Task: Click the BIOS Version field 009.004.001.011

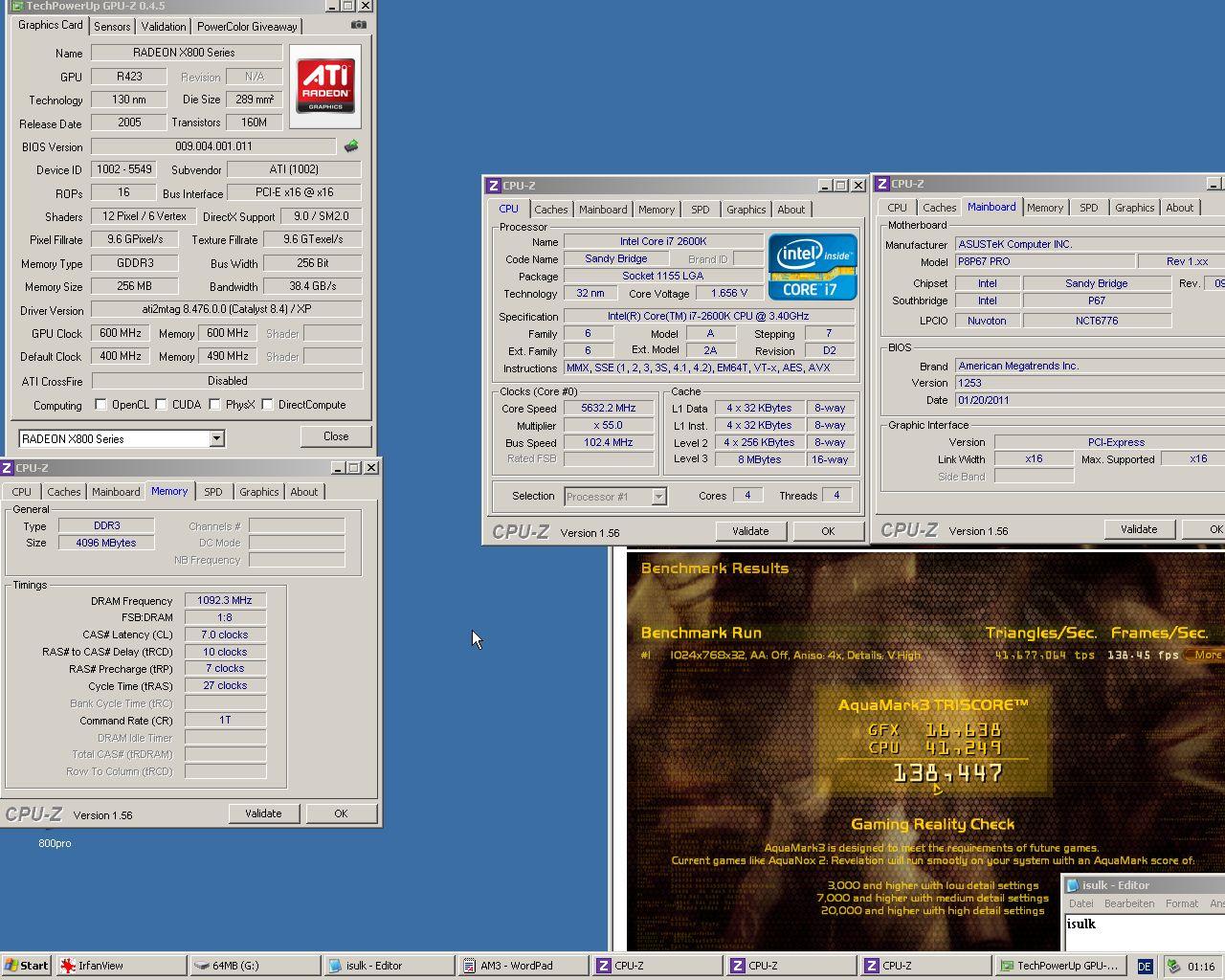Action: [x=213, y=146]
